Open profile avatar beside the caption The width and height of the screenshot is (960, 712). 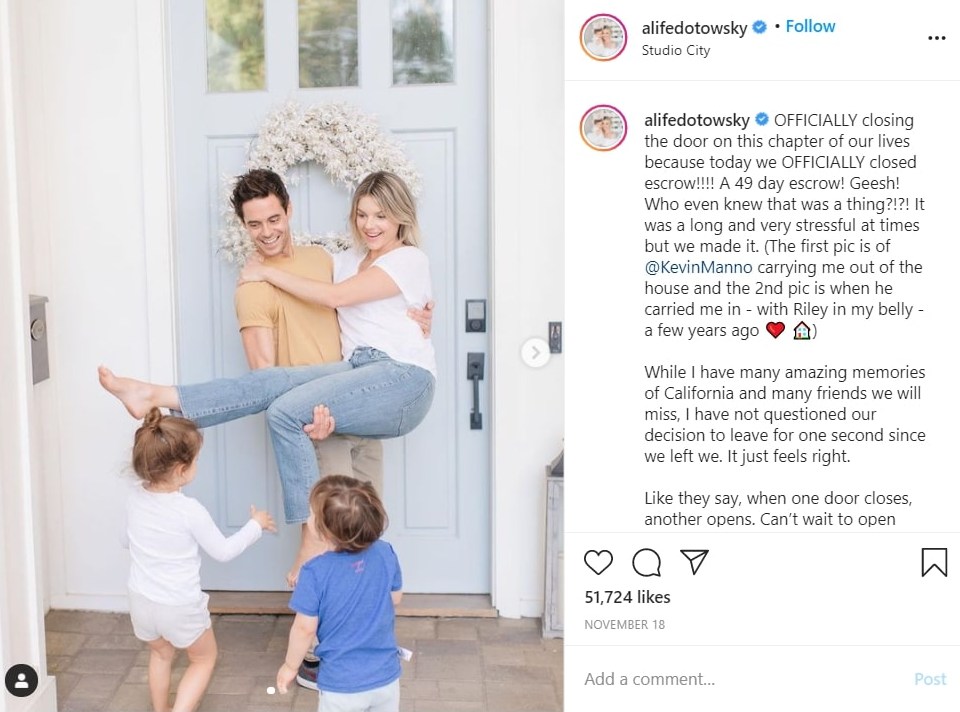pyautogui.click(x=604, y=127)
